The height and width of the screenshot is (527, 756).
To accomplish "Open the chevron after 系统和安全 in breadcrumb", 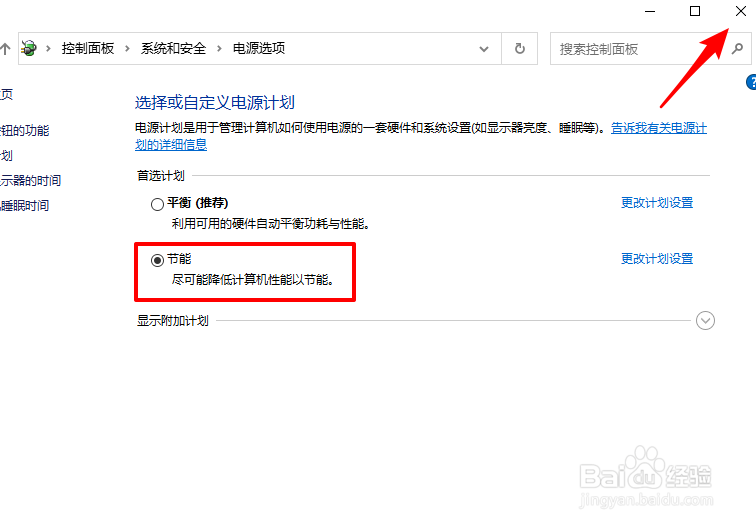I will tap(219, 49).
